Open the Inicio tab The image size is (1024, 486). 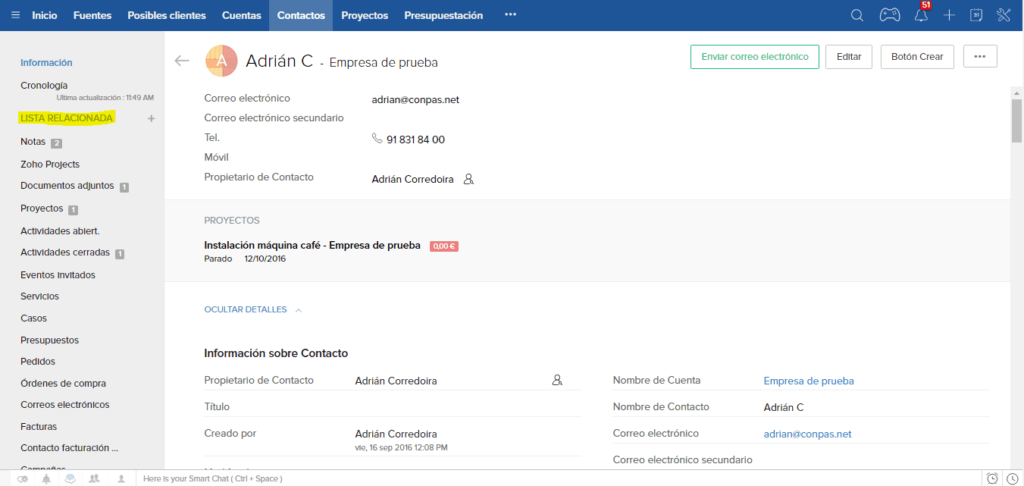44,15
